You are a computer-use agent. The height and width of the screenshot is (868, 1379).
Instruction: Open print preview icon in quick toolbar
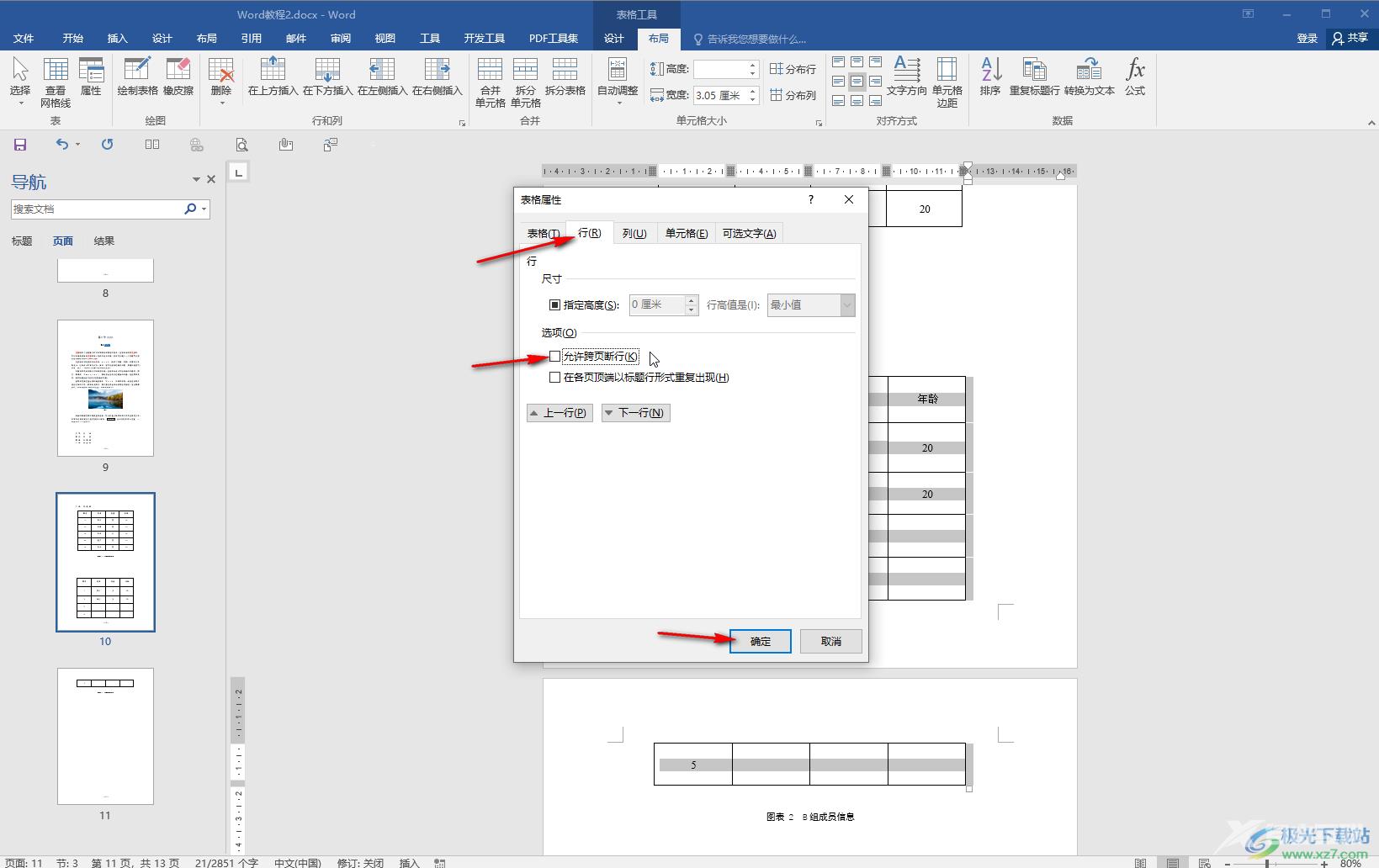coord(241,145)
